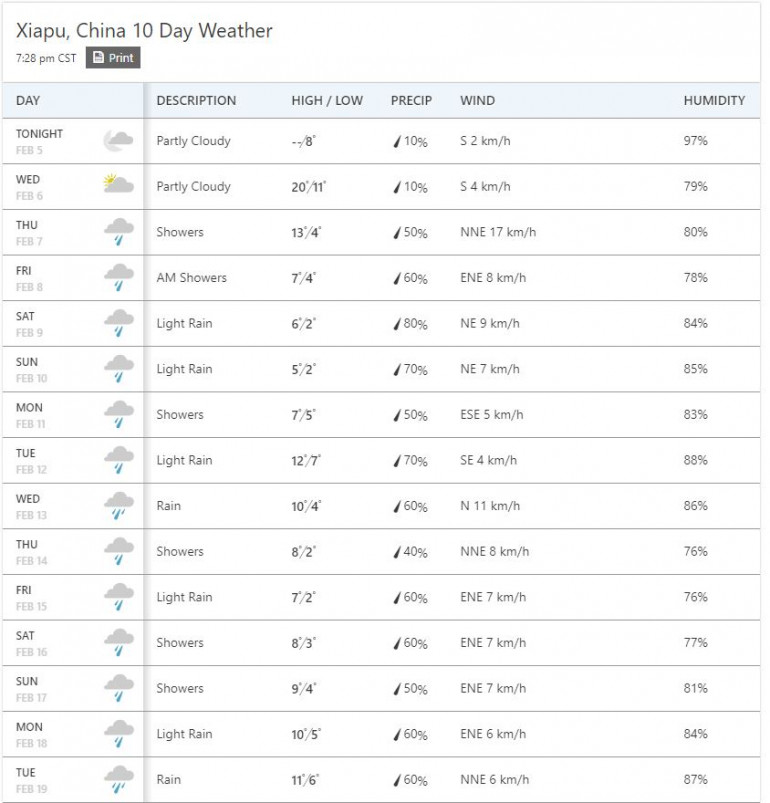Click the rain icon for Wed Feb 13
This screenshot has height=803, width=770.
pyautogui.click(x=119, y=505)
